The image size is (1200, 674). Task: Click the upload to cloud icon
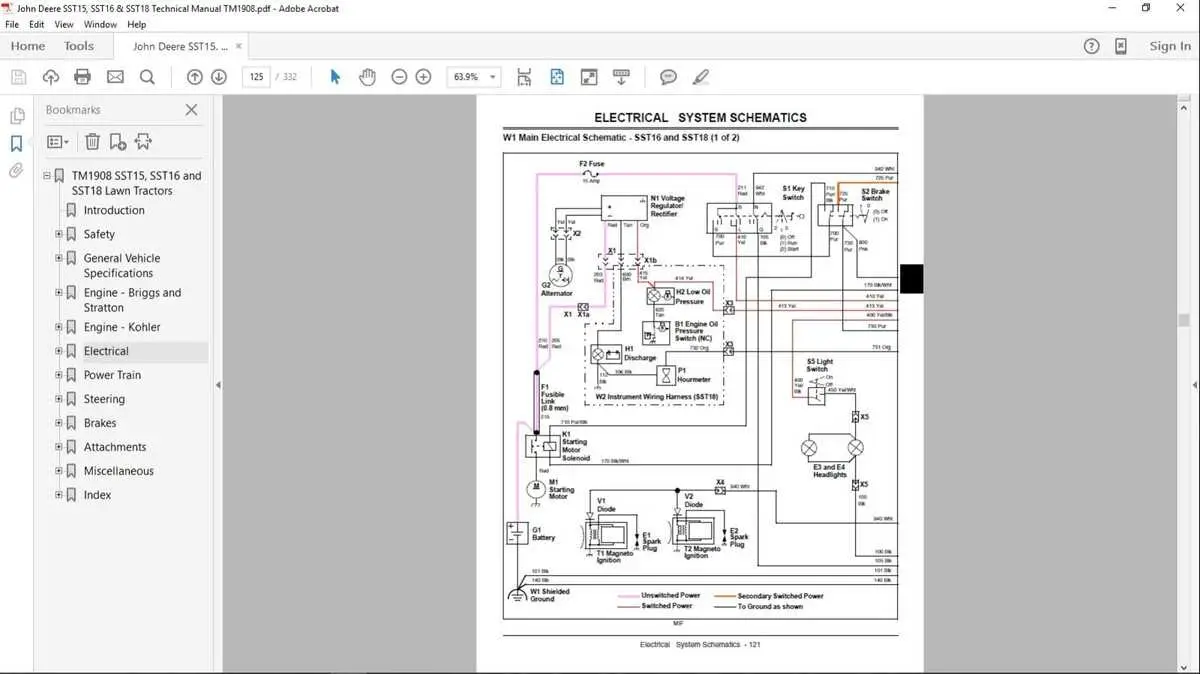click(51, 77)
